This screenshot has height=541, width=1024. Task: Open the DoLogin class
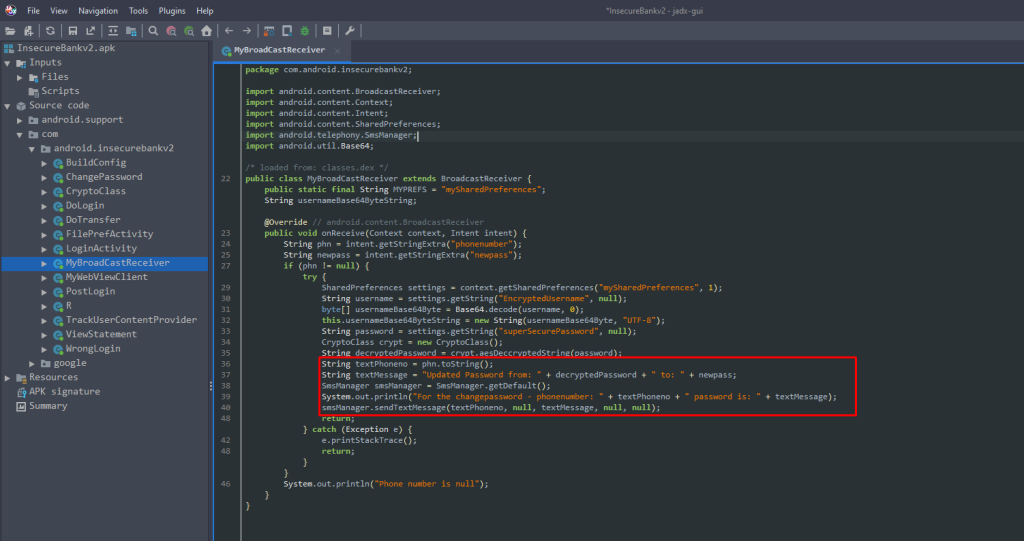pyautogui.click(x=85, y=206)
